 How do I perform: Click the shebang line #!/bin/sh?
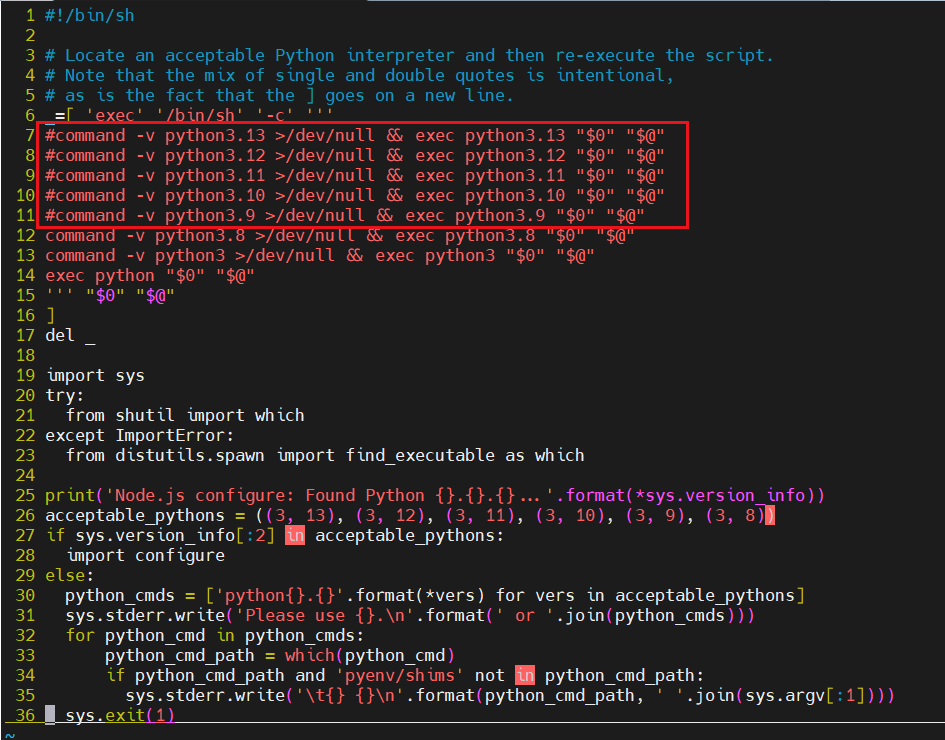point(89,15)
